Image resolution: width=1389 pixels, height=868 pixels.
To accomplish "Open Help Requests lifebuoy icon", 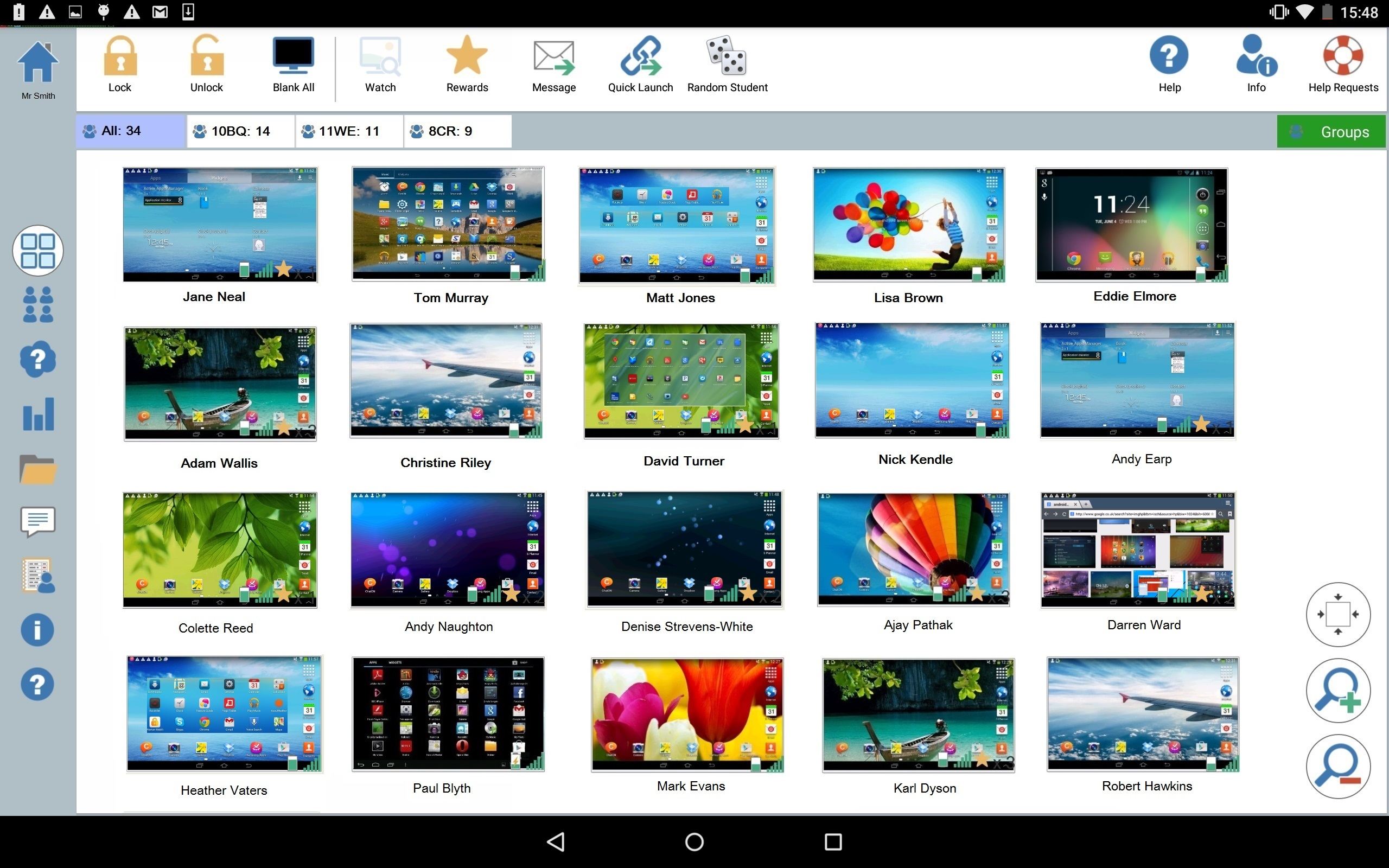I will coord(1342,56).
